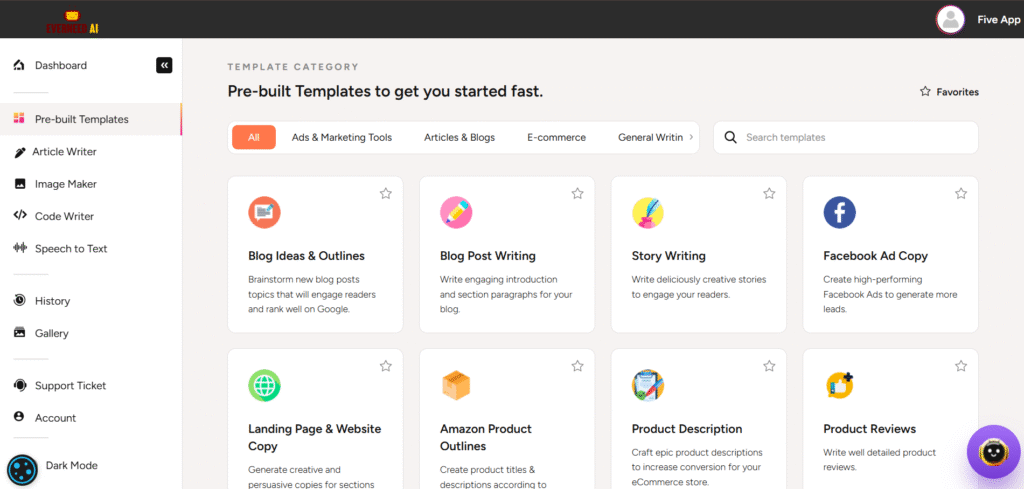The image size is (1024, 489).
Task: Show Favorites templates
Action: point(949,92)
